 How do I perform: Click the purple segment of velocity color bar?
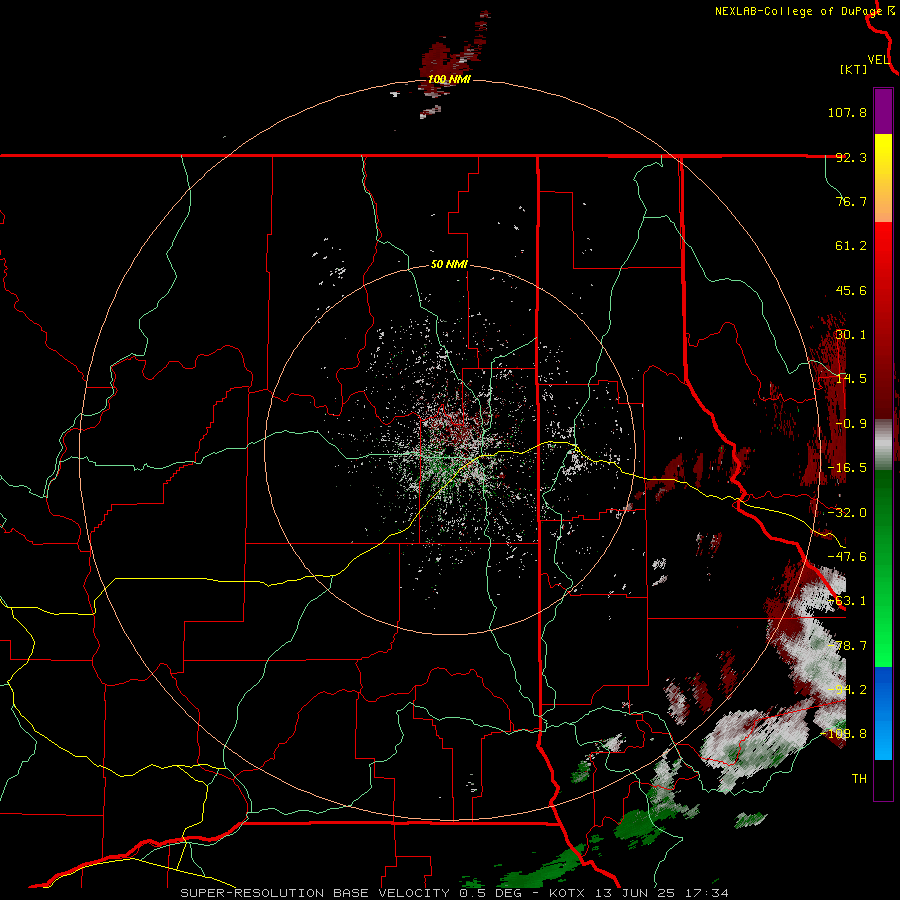[x=883, y=112]
